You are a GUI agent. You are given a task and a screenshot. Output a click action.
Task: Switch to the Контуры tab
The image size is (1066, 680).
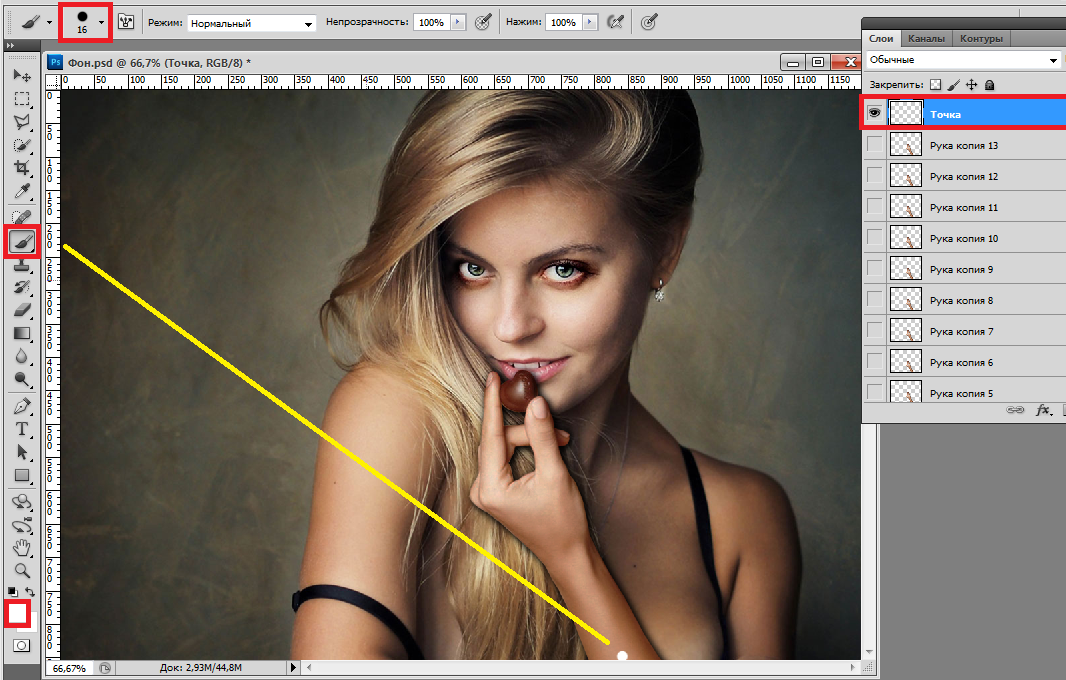(x=981, y=39)
